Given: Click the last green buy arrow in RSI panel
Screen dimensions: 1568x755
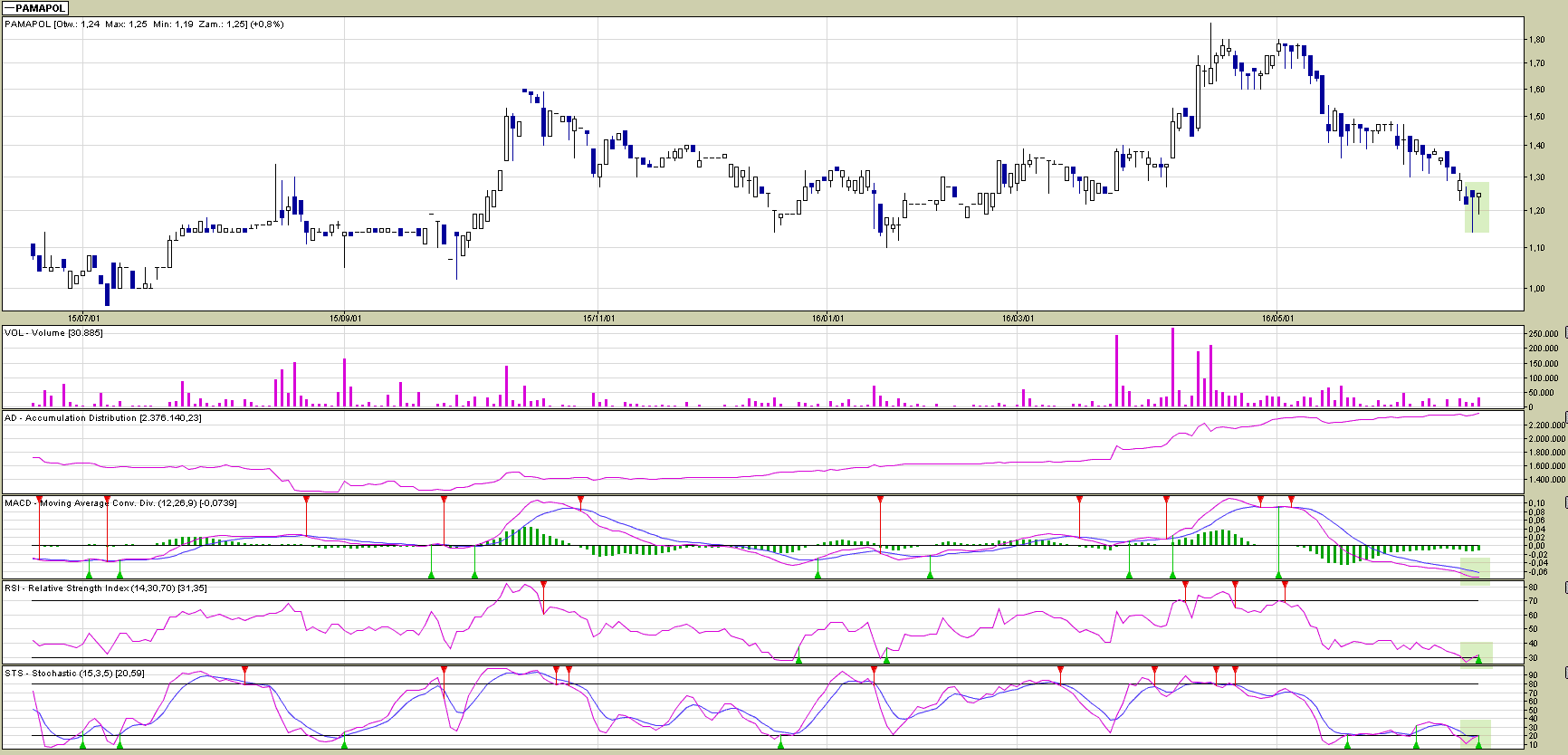Looking at the screenshot, I should [x=1479, y=660].
